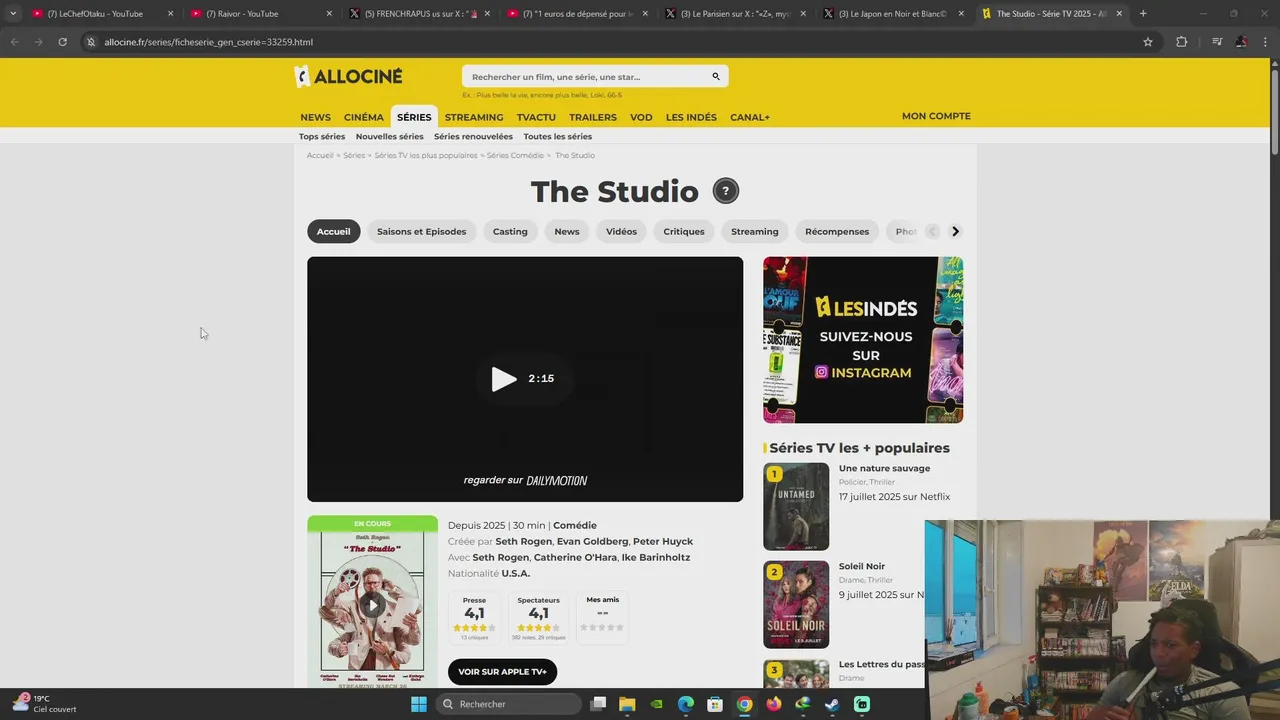This screenshot has width=1280, height=720.
Task: Click Seth Rogen in creators line
Action: [x=524, y=541]
